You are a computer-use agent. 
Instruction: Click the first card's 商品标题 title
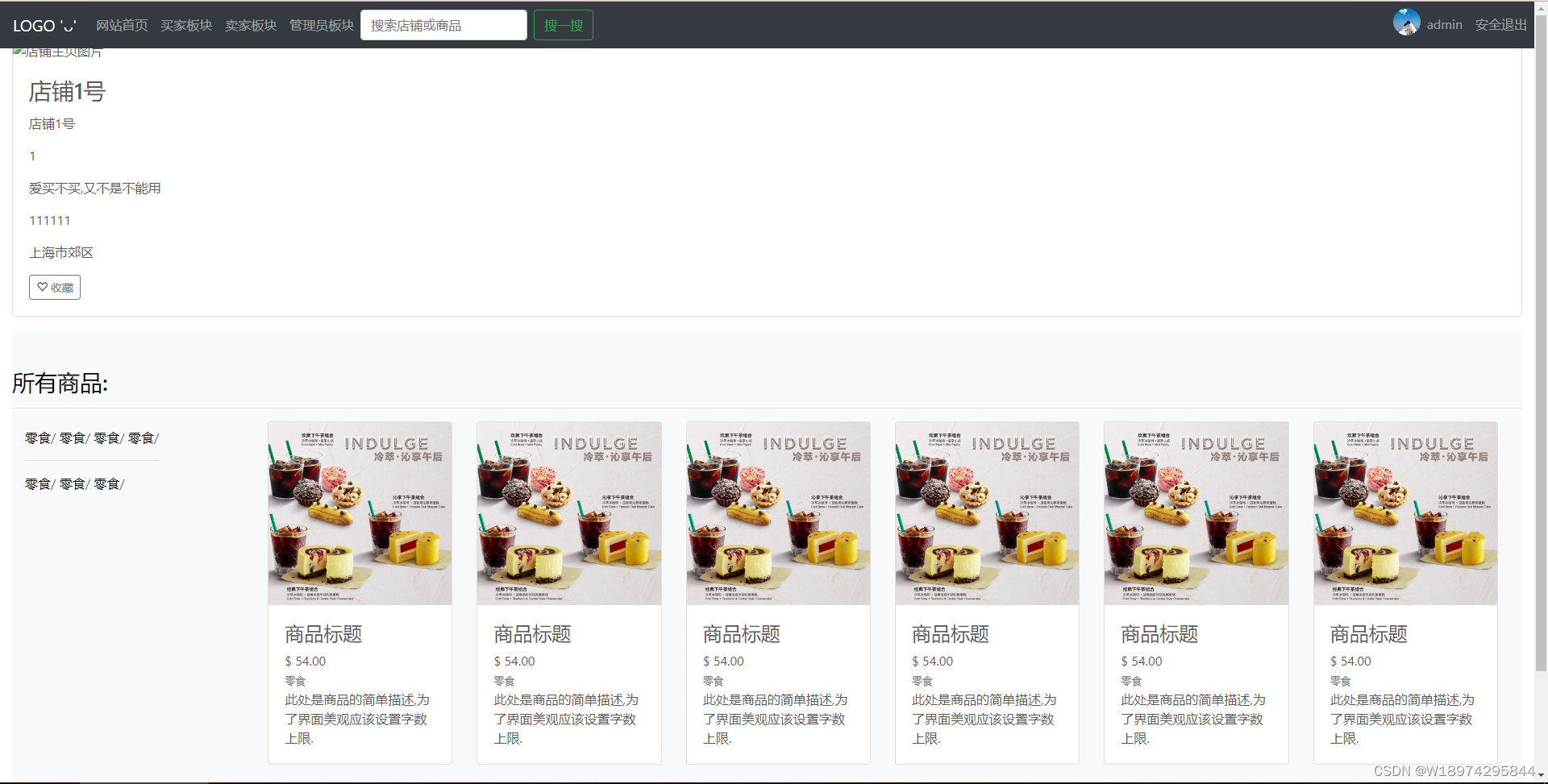(323, 635)
